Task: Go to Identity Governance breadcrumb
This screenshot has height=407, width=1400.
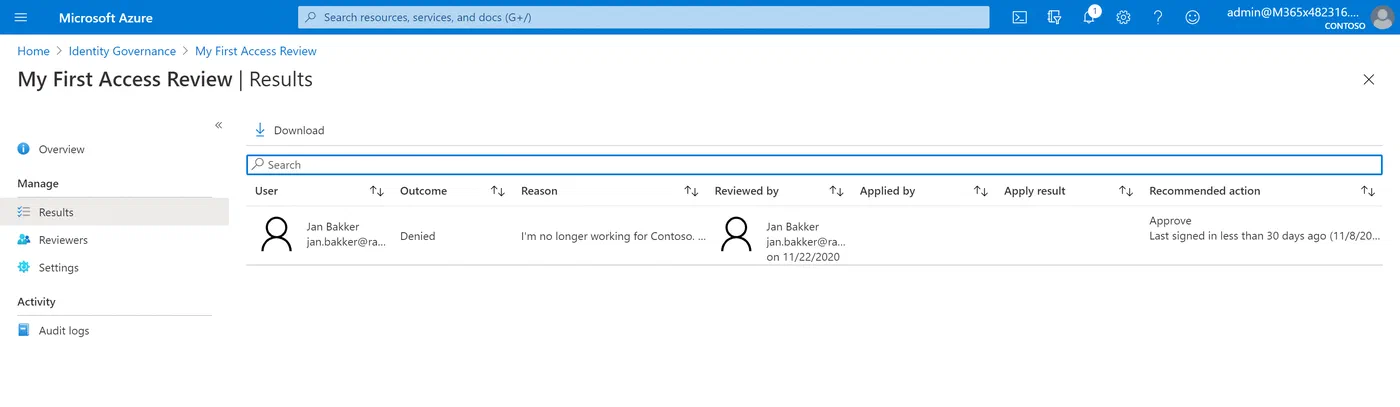Action: point(122,51)
